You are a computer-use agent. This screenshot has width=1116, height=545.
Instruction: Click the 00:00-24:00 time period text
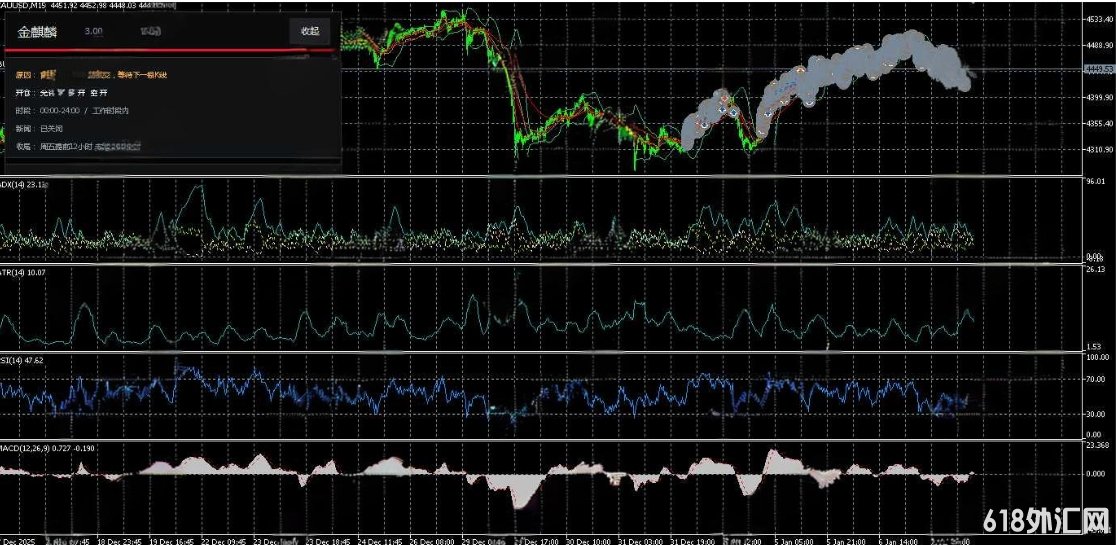click(60, 110)
